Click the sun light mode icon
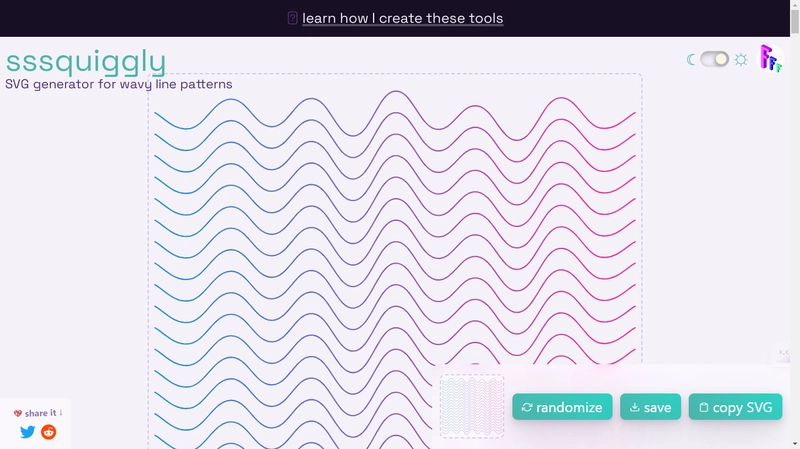The image size is (800, 449). tap(741, 60)
